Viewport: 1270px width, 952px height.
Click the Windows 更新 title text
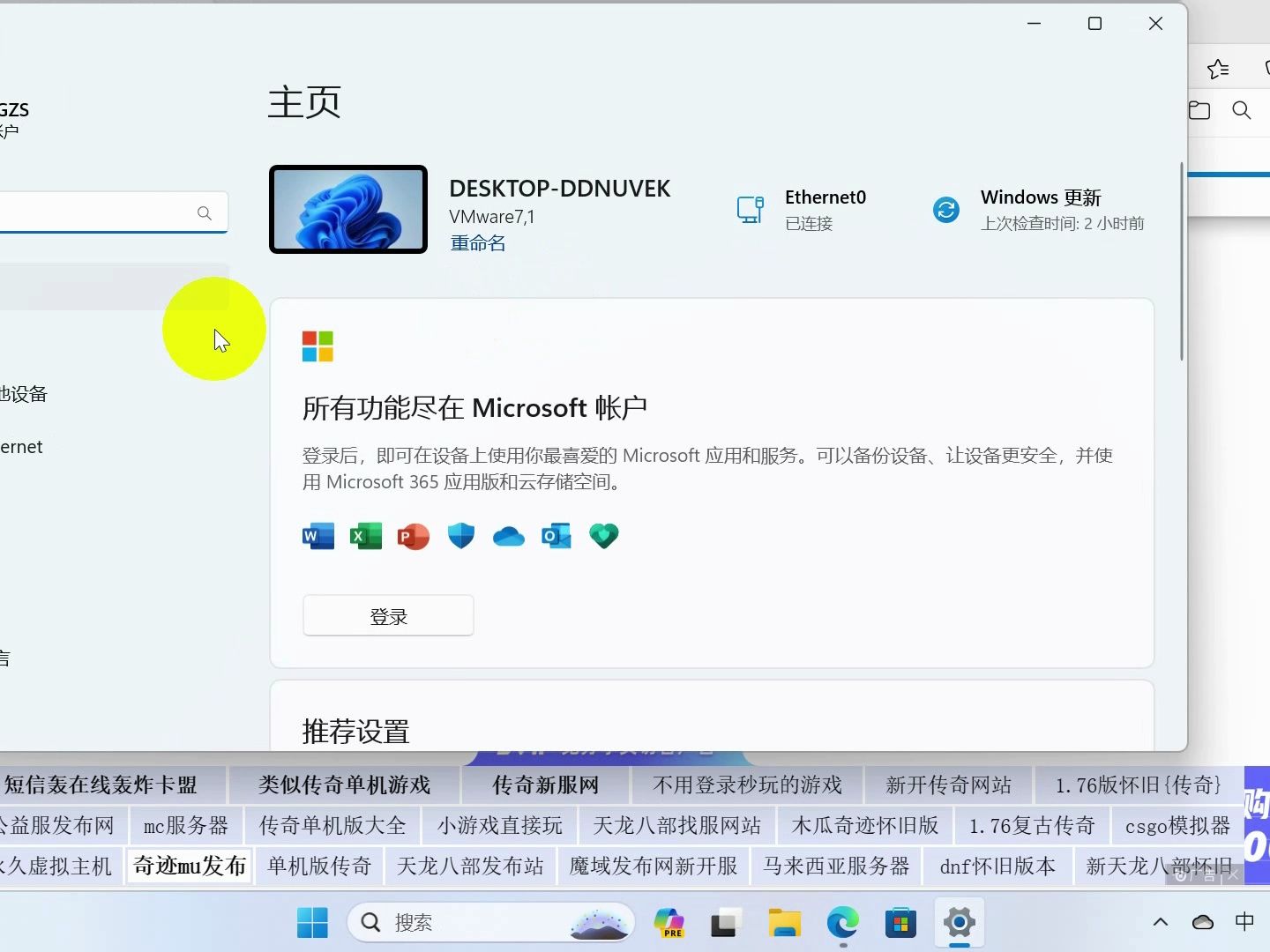[1041, 197]
